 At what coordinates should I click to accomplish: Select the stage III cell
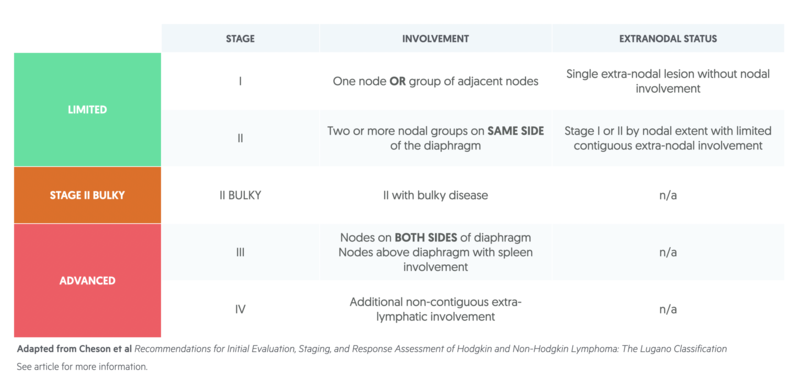[240, 252]
